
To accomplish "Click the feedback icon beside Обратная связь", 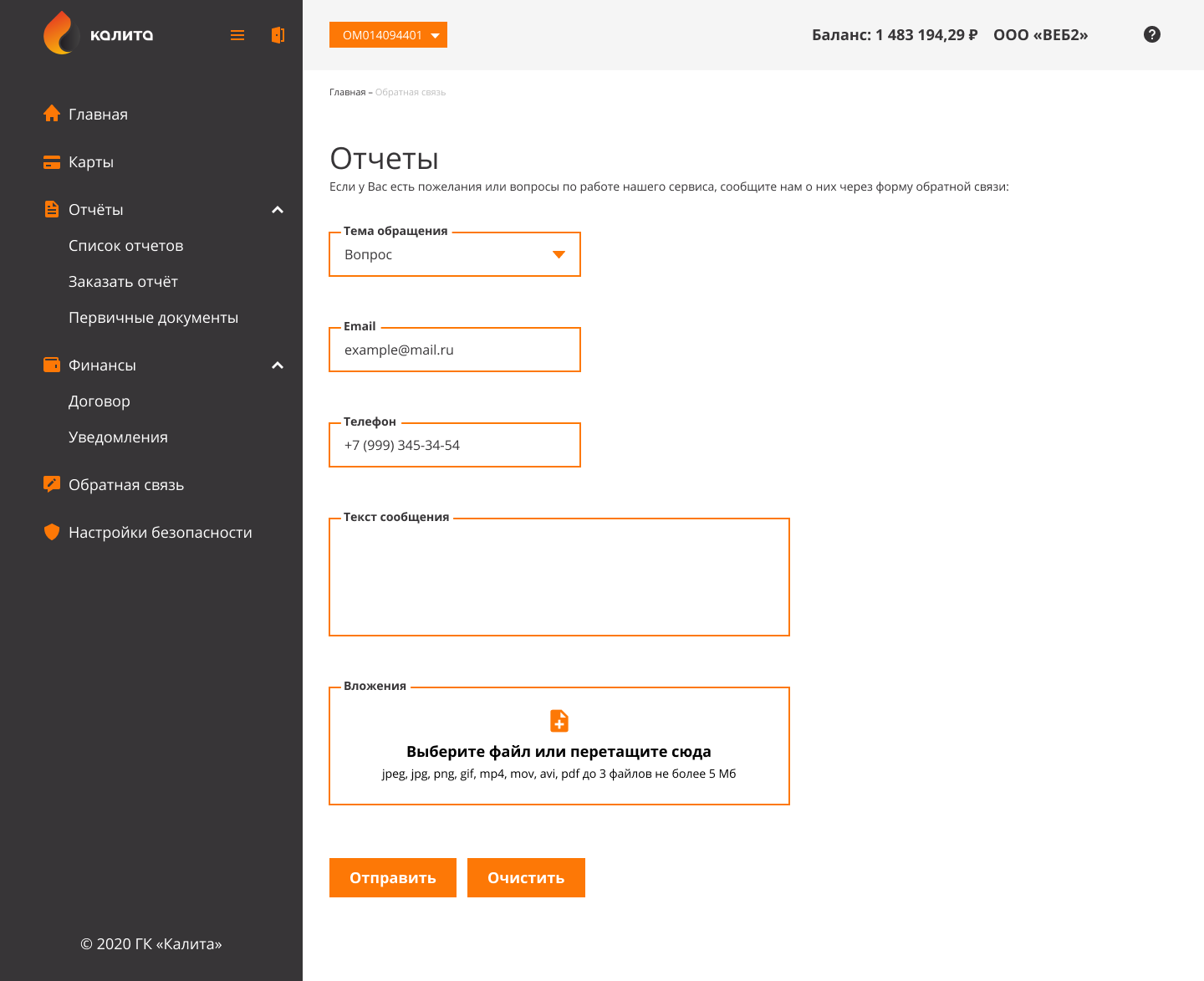I will point(52,484).
